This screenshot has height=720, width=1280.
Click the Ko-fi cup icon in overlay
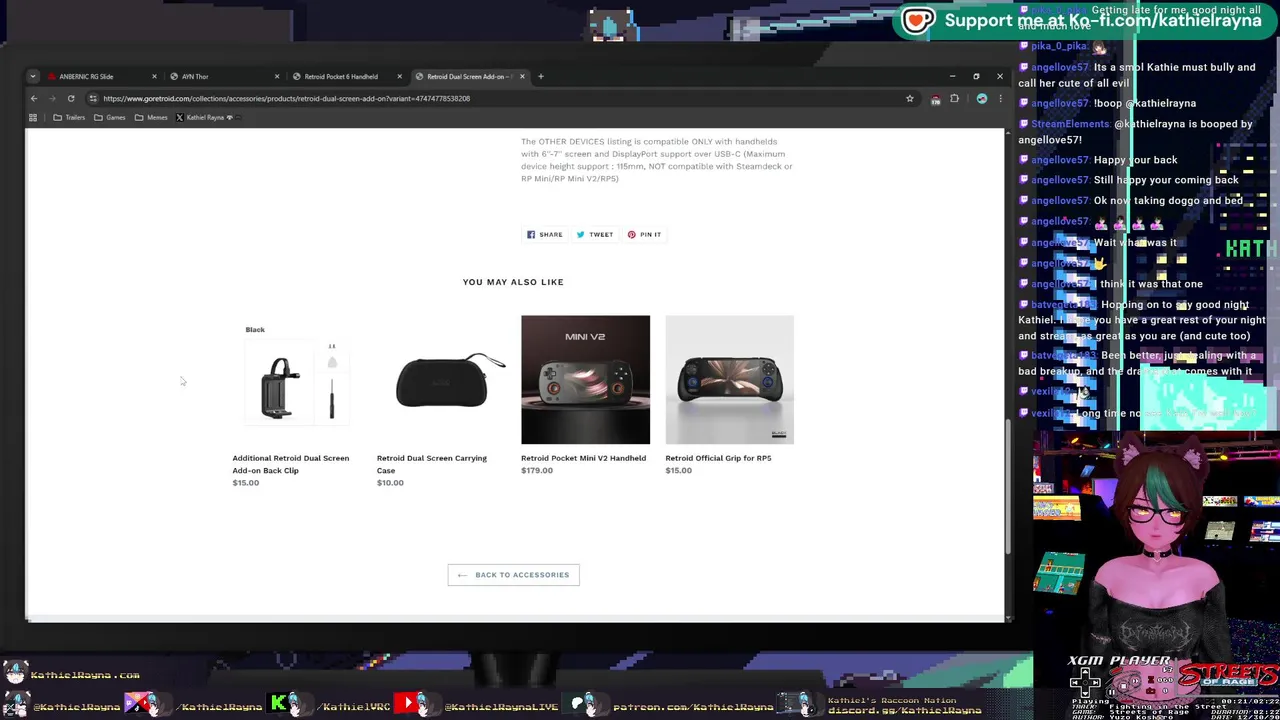point(918,20)
